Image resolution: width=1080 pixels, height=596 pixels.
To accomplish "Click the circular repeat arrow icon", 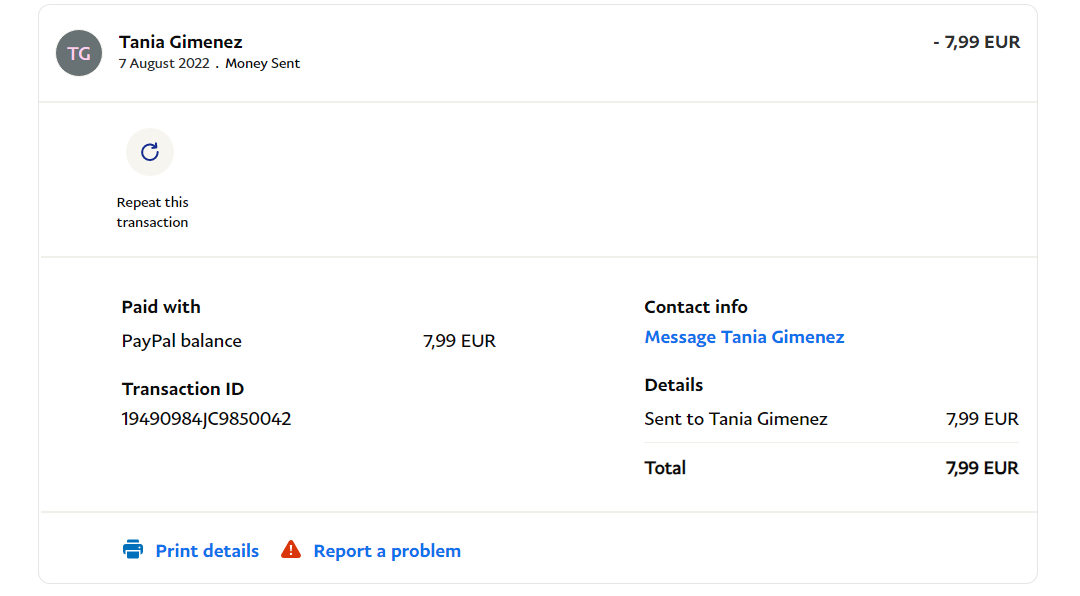I will tap(150, 152).
